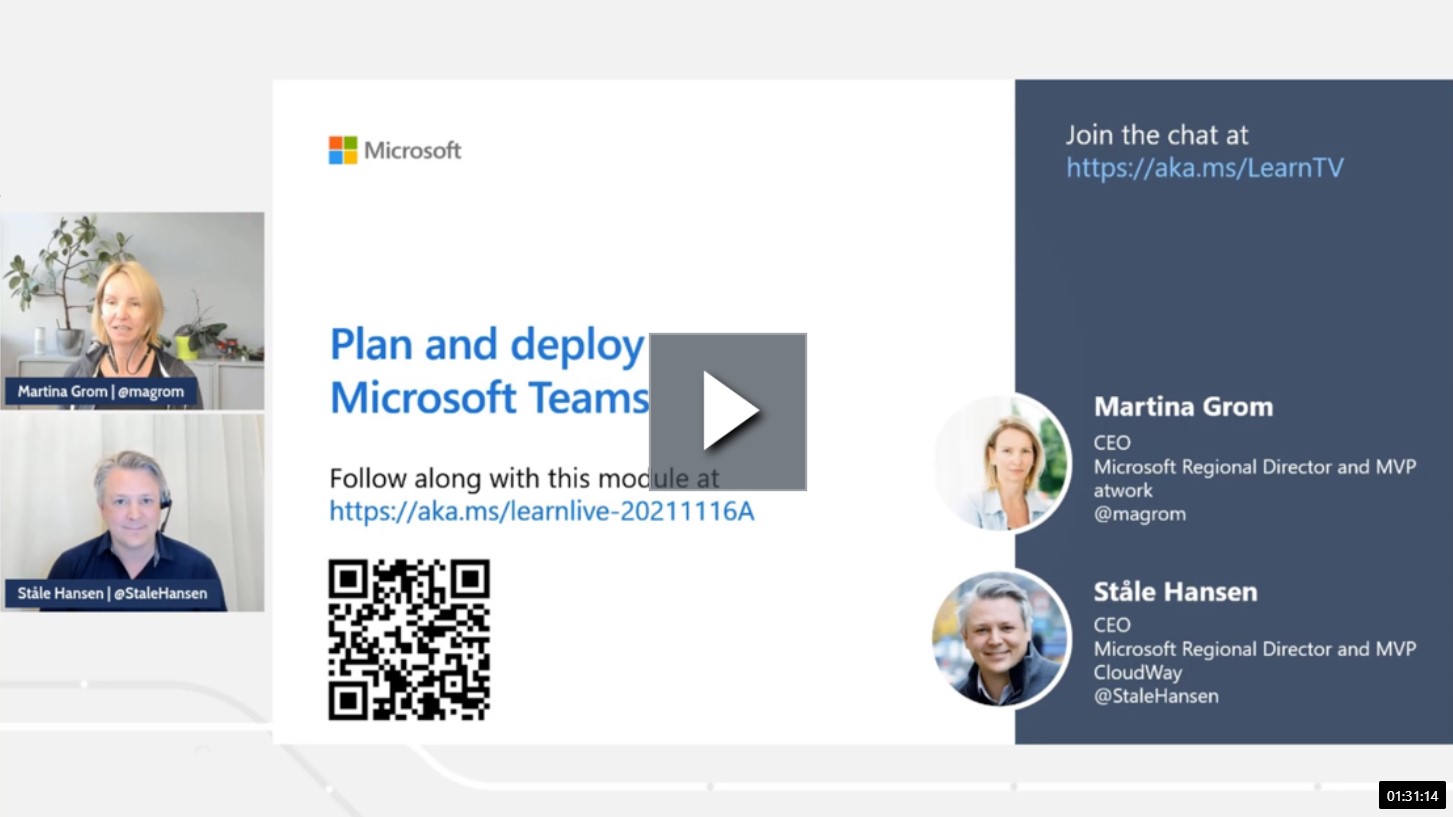Click the 'atwork' company name
The width and height of the screenshot is (1453, 817).
click(x=1123, y=490)
